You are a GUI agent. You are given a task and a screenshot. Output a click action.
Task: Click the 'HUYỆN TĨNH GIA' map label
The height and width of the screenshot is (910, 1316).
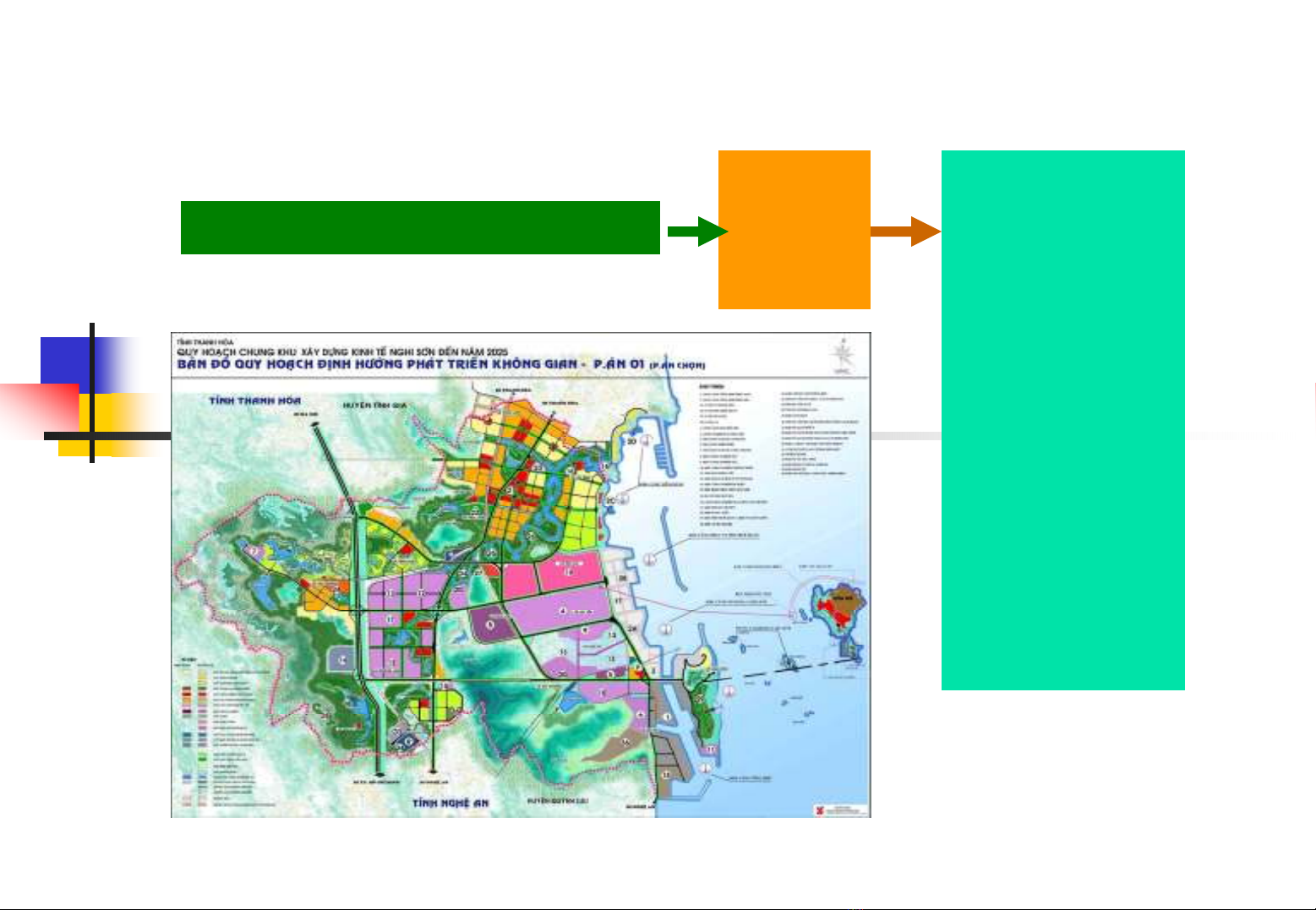374,406
